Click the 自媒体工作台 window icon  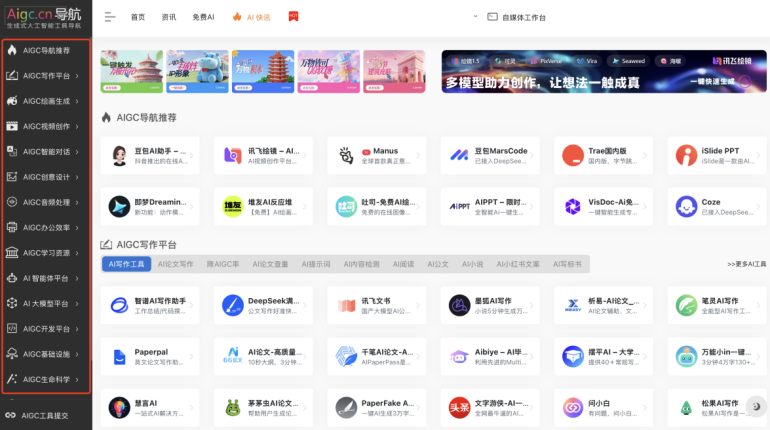492,17
